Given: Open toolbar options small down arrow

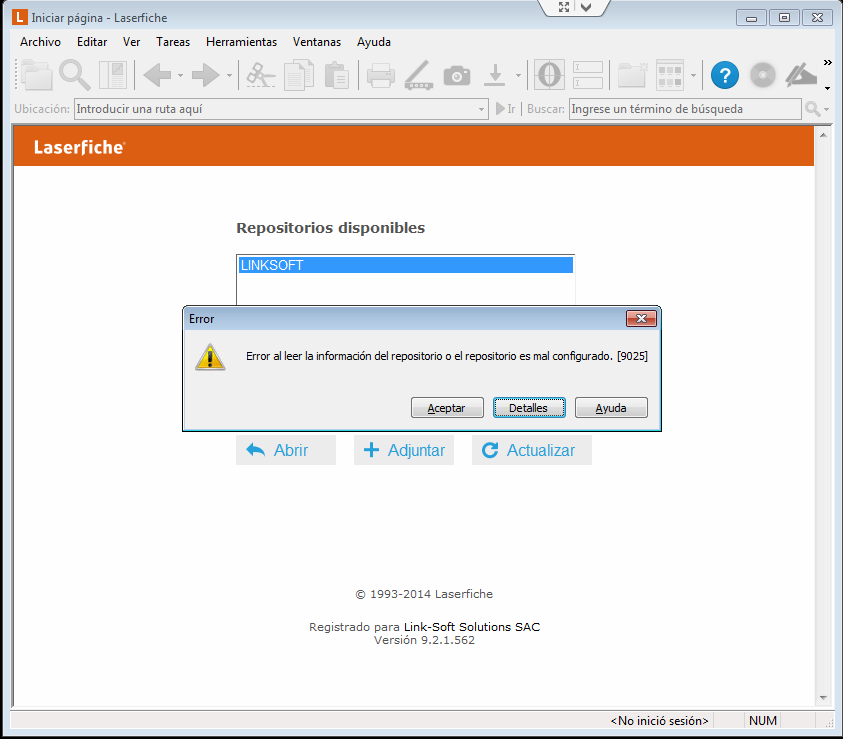Looking at the screenshot, I should click(x=827, y=88).
